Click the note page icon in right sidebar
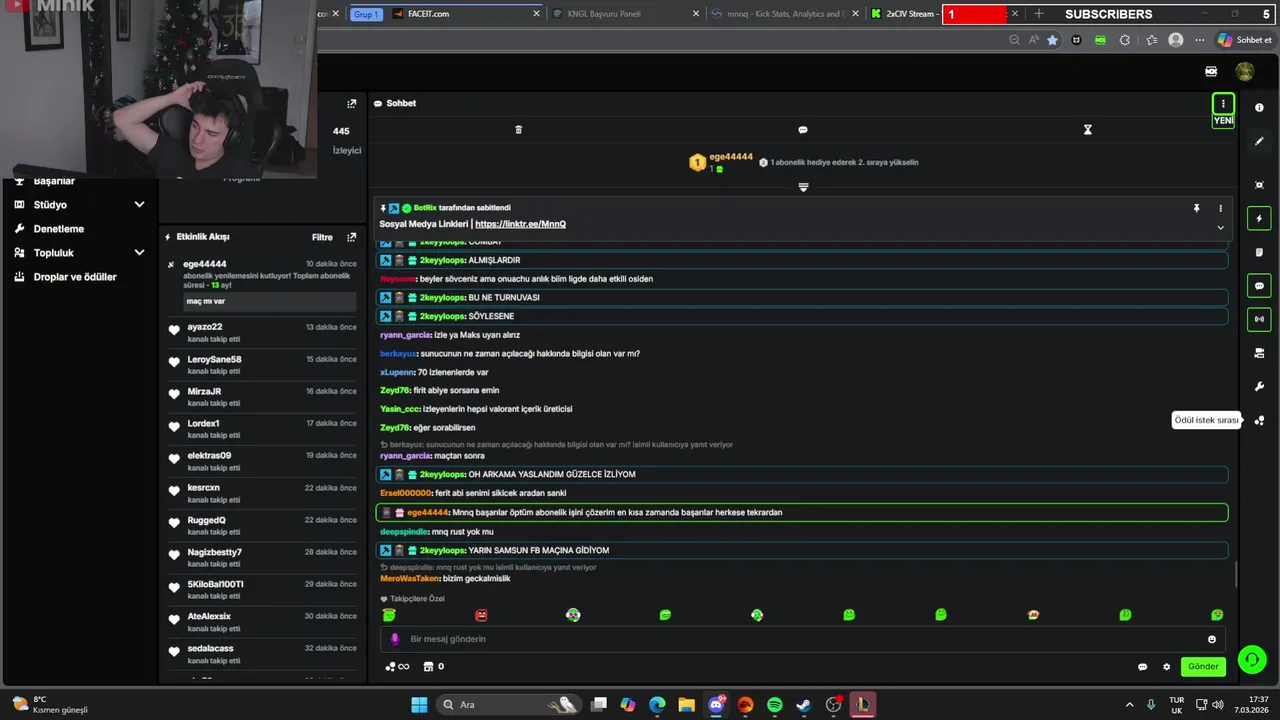Image resolution: width=1280 pixels, height=720 pixels. coord(1259,252)
